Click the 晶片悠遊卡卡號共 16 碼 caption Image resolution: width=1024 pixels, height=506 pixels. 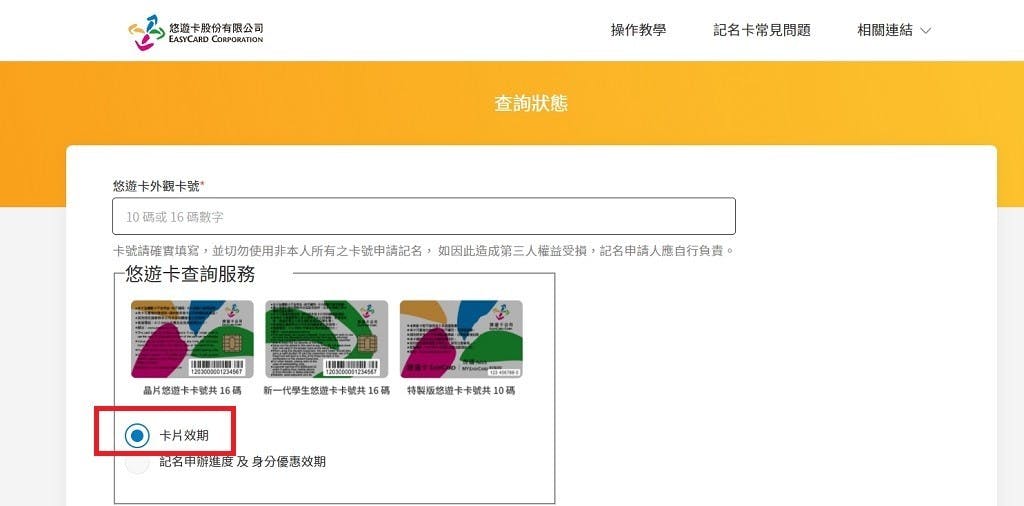[x=192, y=391]
